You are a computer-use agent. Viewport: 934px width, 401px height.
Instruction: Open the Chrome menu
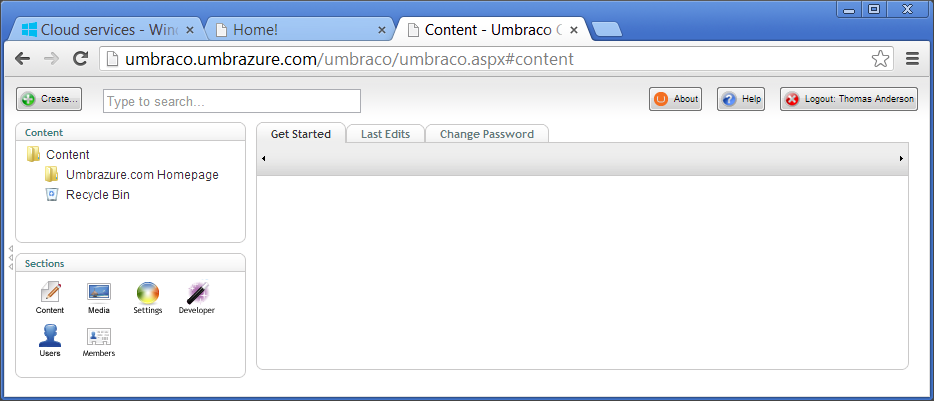click(x=912, y=59)
